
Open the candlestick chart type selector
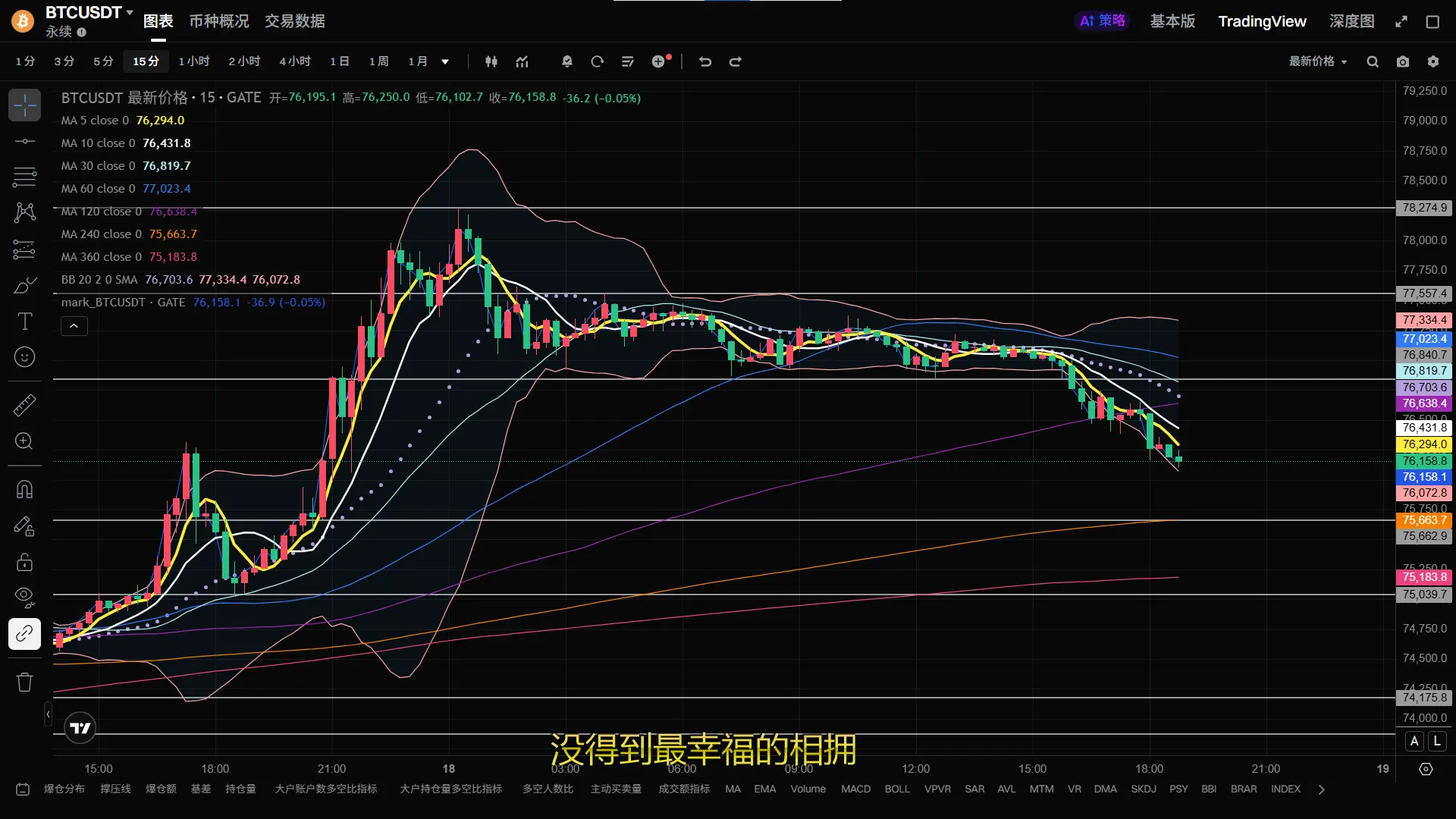point(491,61)
